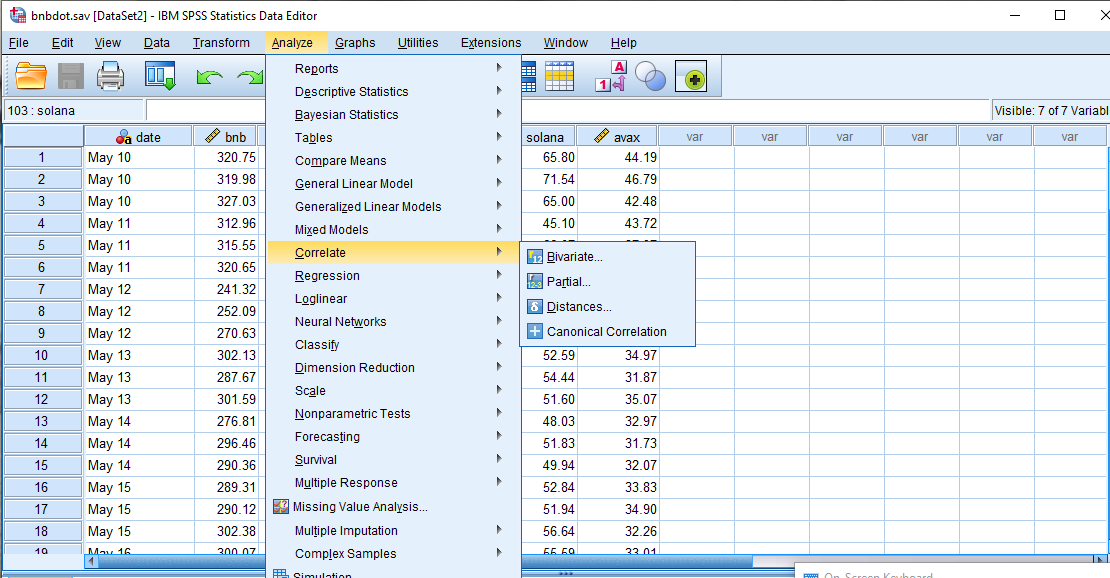Click the "103 : solana" cell reference box
The height and width of the screenshot is (578, 1110).
(73, 110)
